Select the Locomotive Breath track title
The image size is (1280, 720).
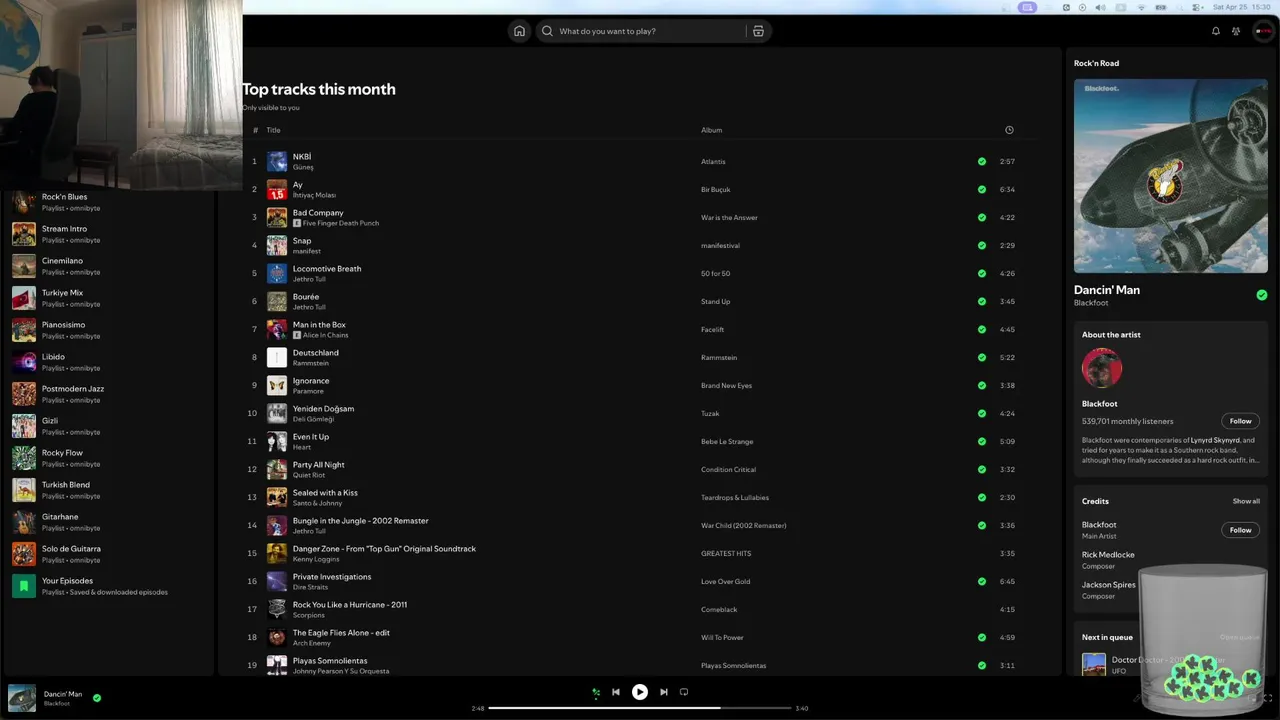[327, 269]
